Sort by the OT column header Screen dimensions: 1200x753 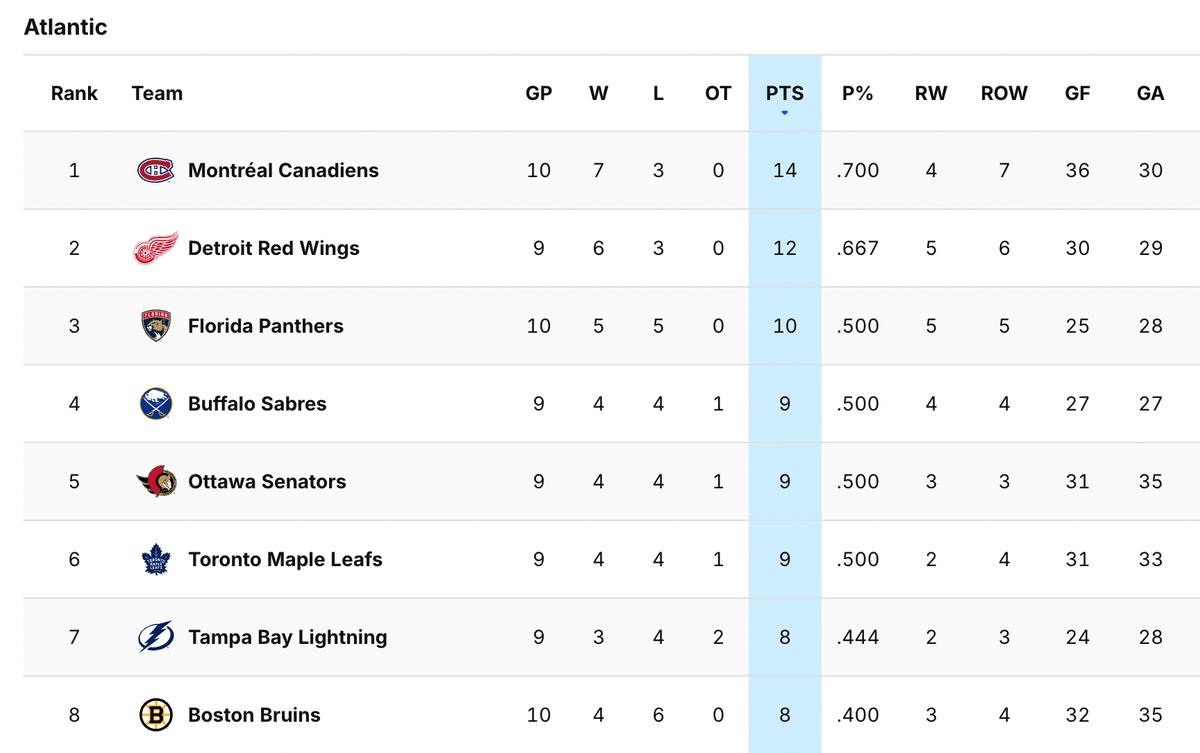tap(717, 93)
